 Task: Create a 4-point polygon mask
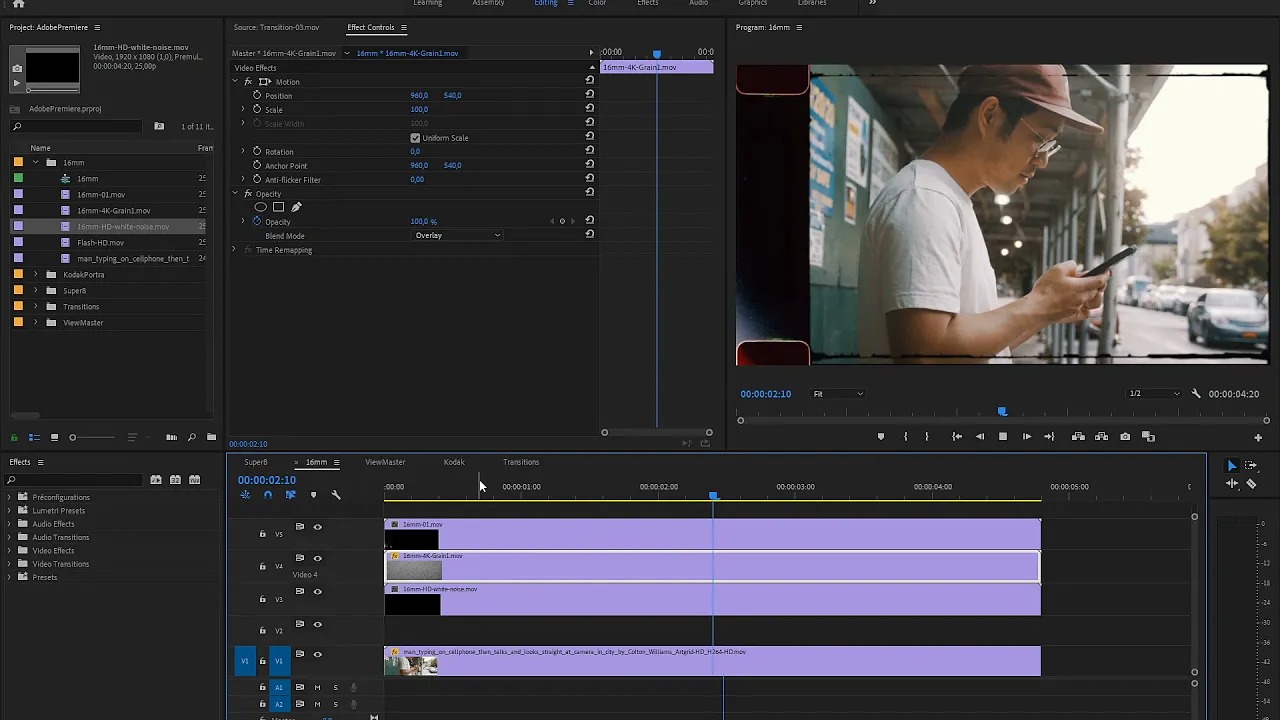[x=279, y=207]
